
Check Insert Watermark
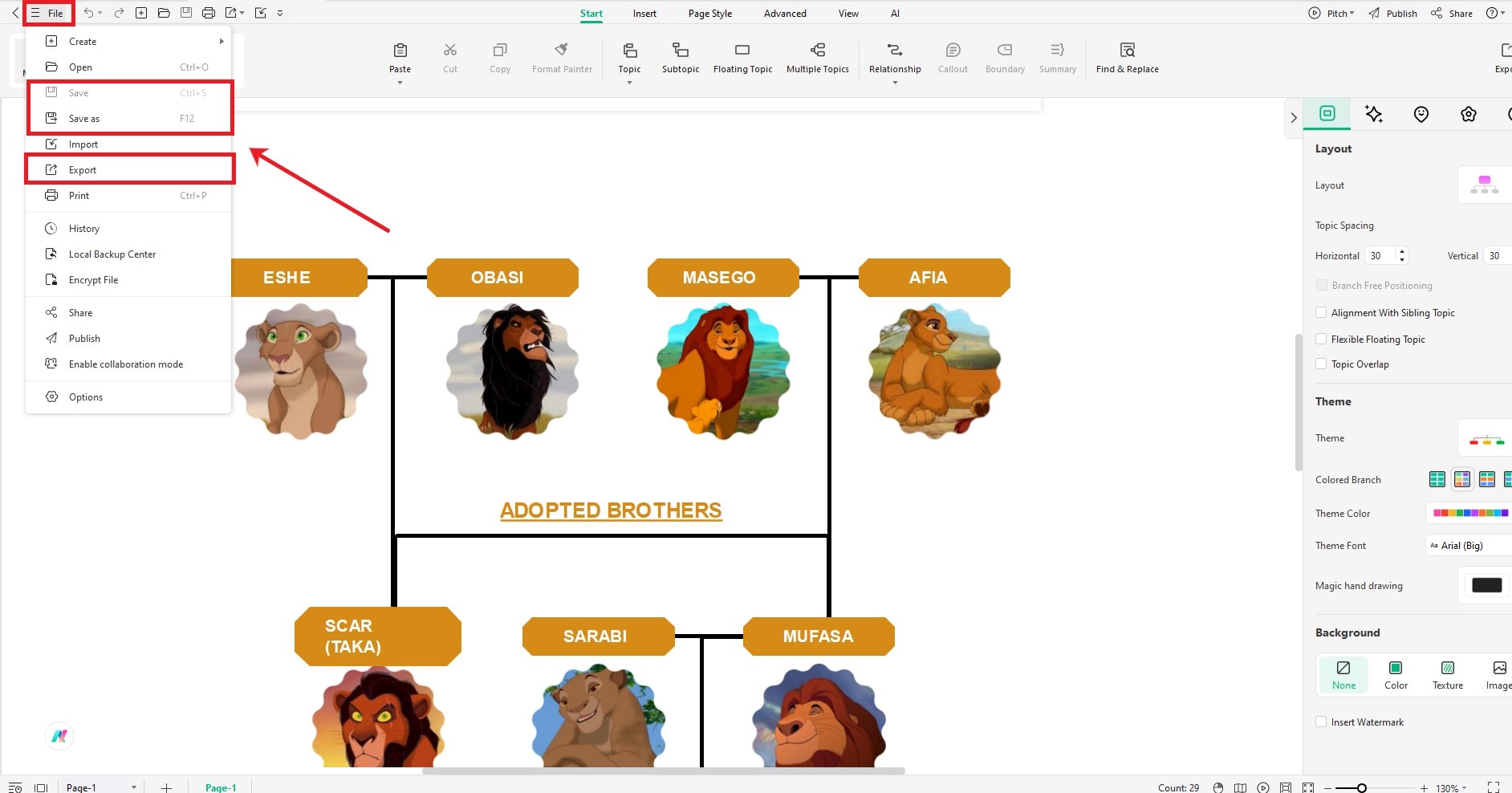click(x=1321, y=722)
